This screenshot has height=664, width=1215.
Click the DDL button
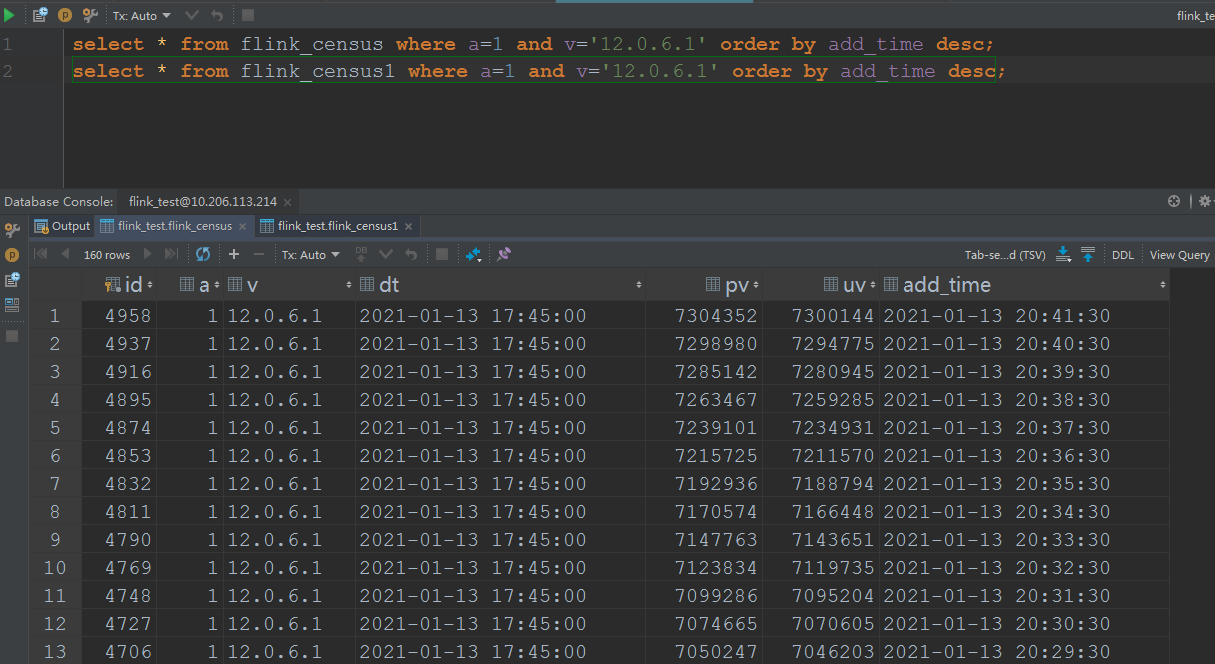[1122, 255]
